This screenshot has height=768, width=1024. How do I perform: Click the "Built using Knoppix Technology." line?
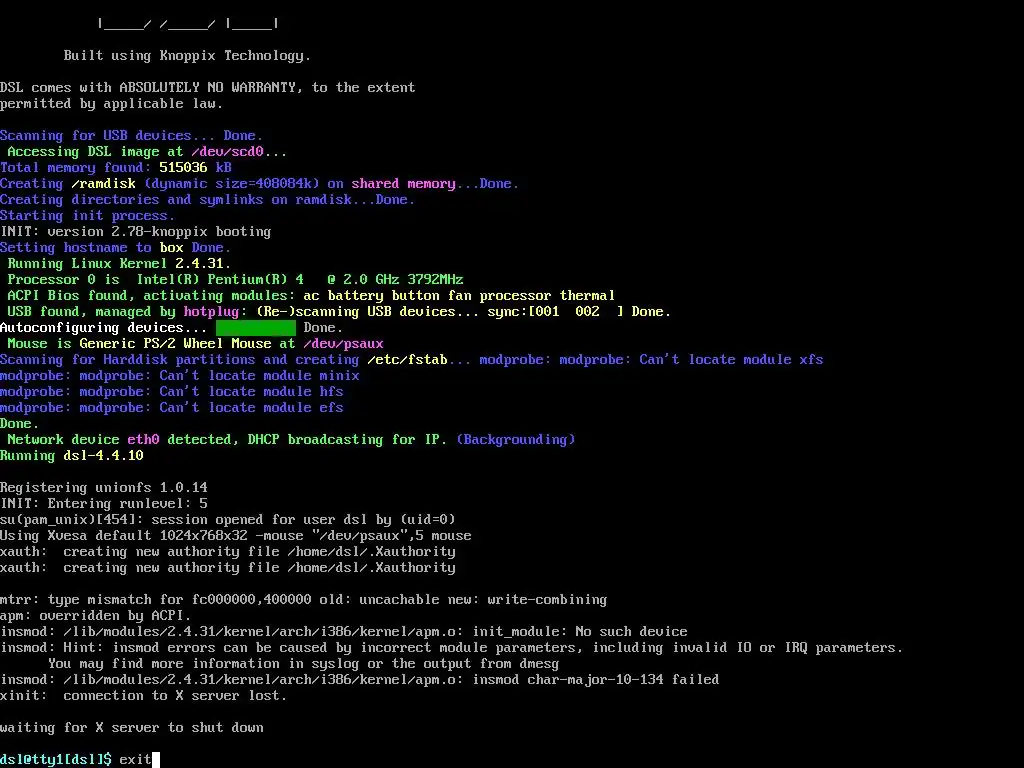pos(187,56)
